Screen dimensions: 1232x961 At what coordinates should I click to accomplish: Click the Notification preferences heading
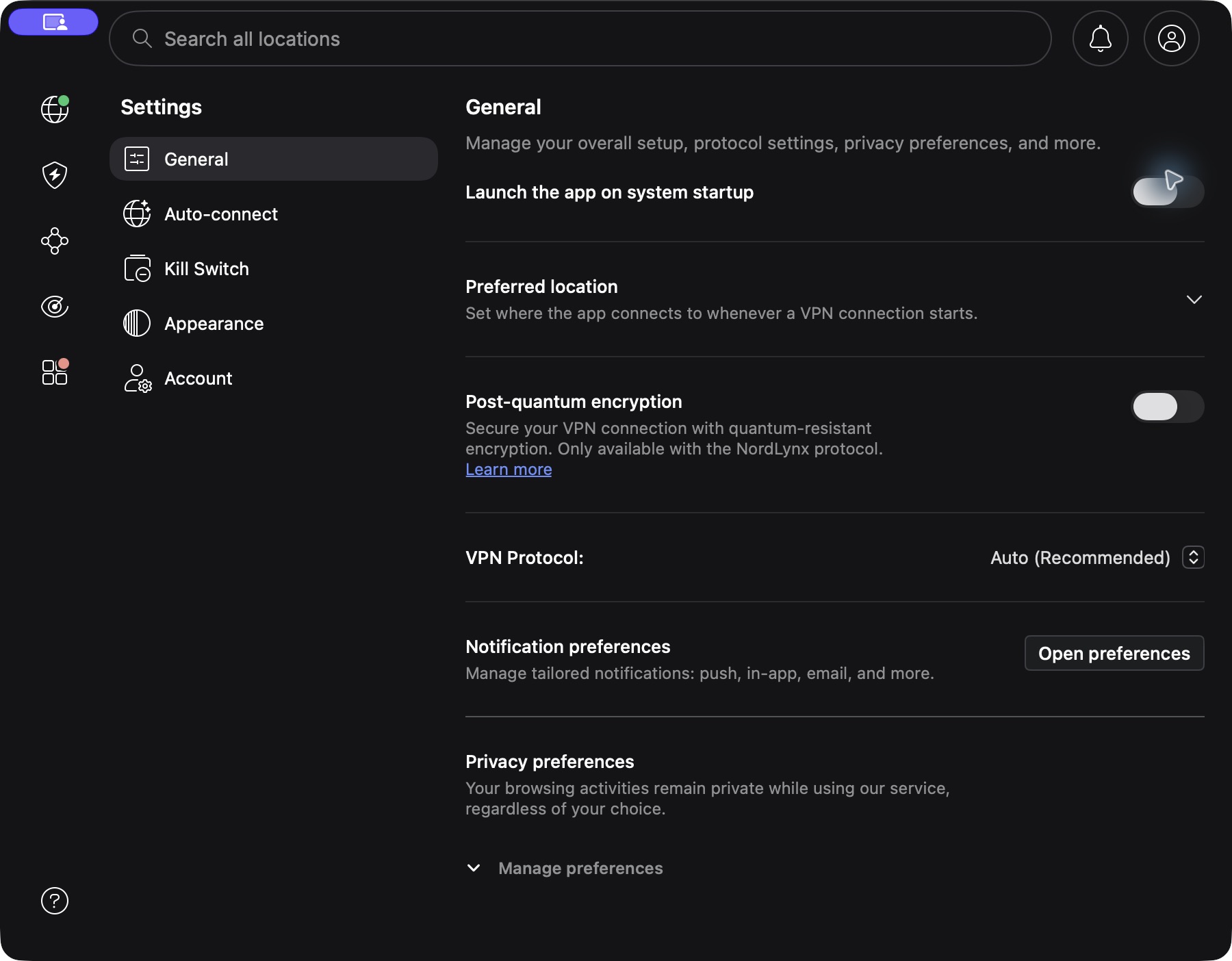[x=567, y=646]
